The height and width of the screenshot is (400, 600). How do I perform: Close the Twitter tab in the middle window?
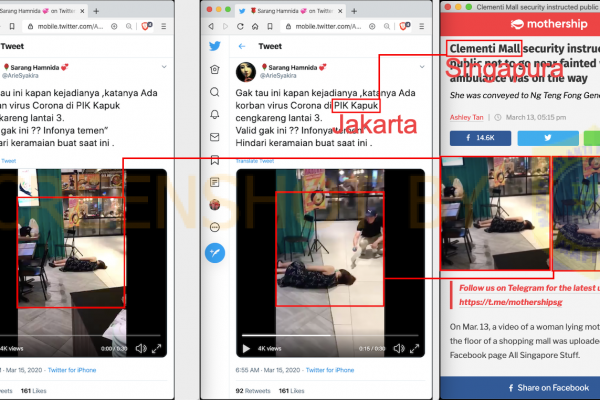click(340, 11)
